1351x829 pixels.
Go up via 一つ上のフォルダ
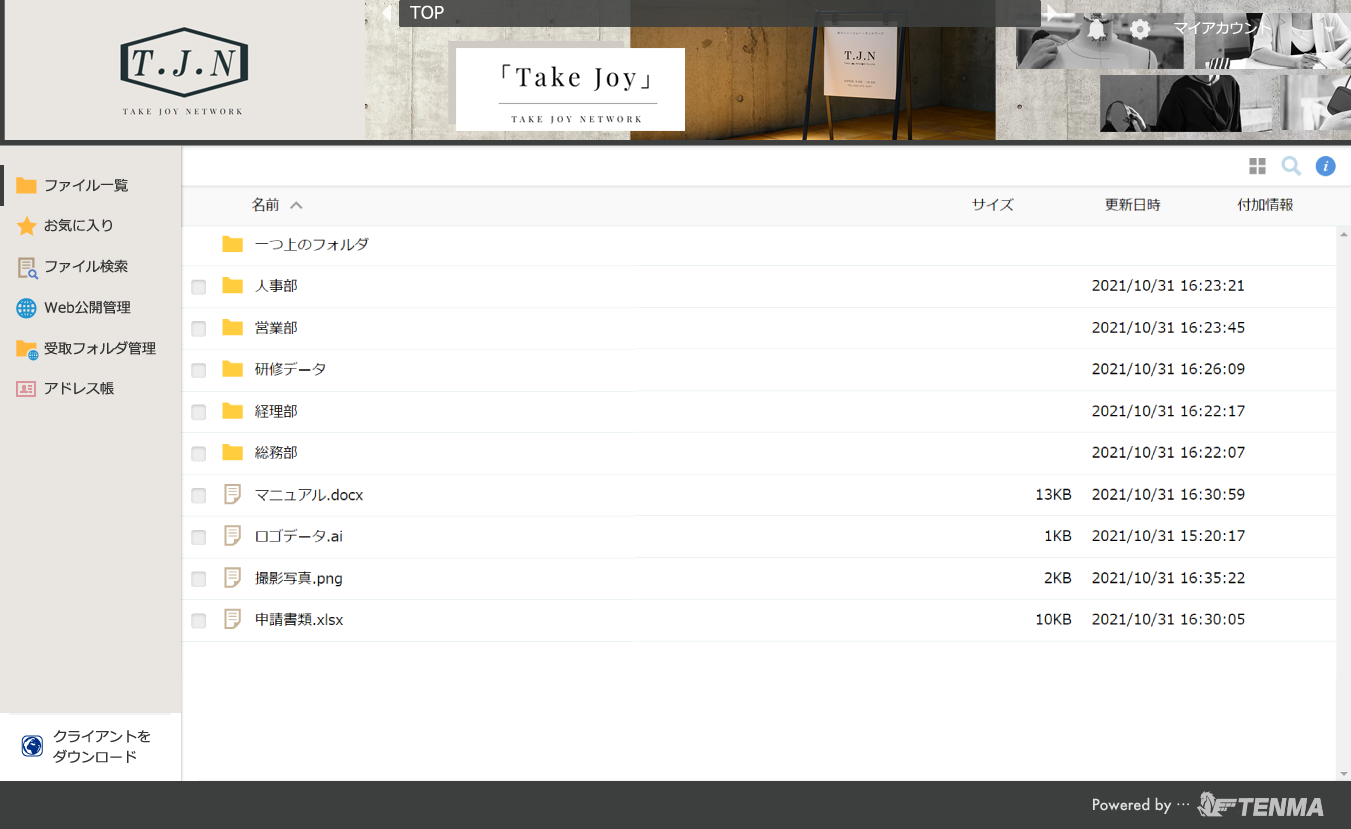[x=311, y=244]
